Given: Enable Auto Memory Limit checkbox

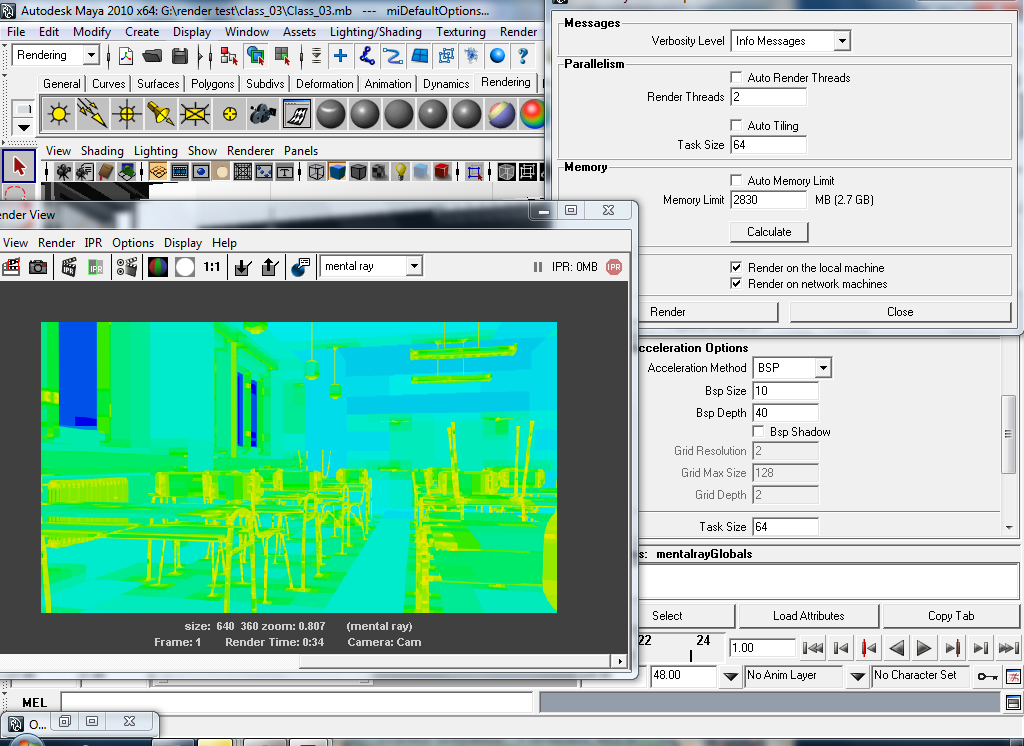Looking at the screenshot, I should pyautogui.click(x=736, y=180).
